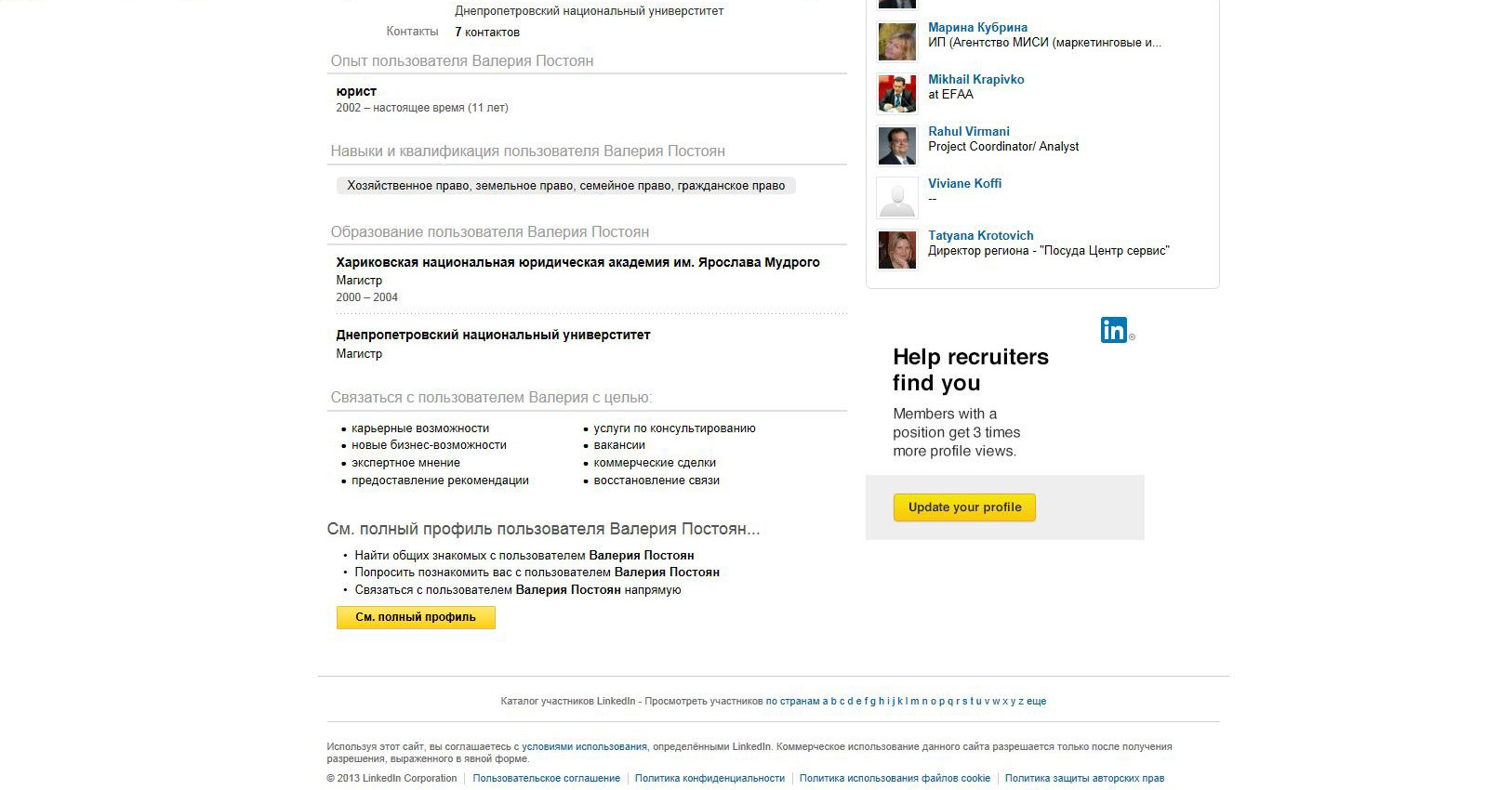Viewport: 1512px width, 790px height.
Task: Click Viviane Koffi's blank avatar icon
Action: [897, 198]
